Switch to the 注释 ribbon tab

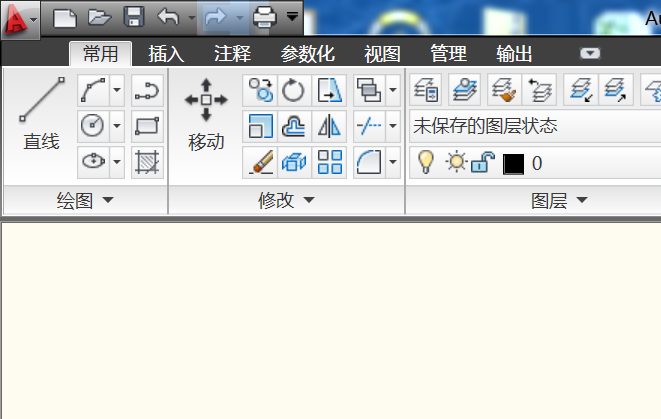(232, 54)
